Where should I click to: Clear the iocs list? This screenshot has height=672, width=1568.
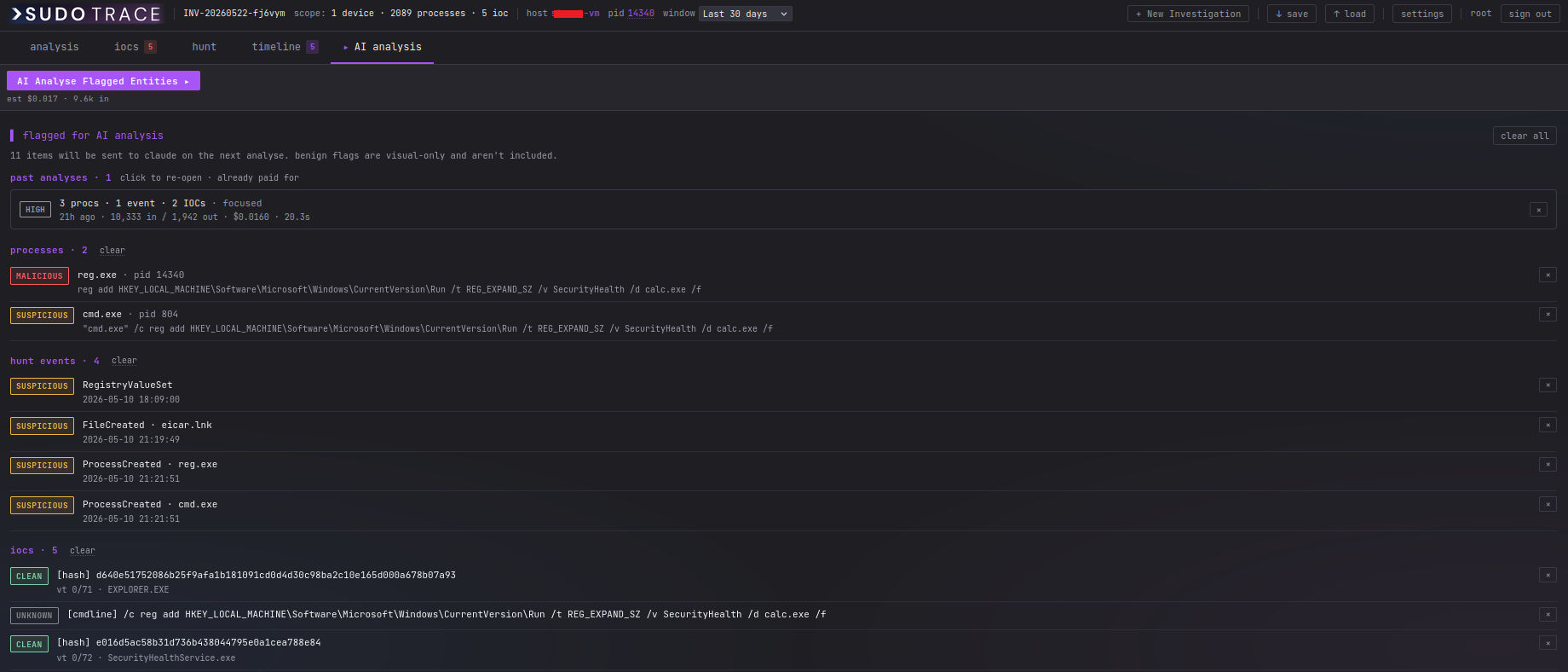[83, 551]
